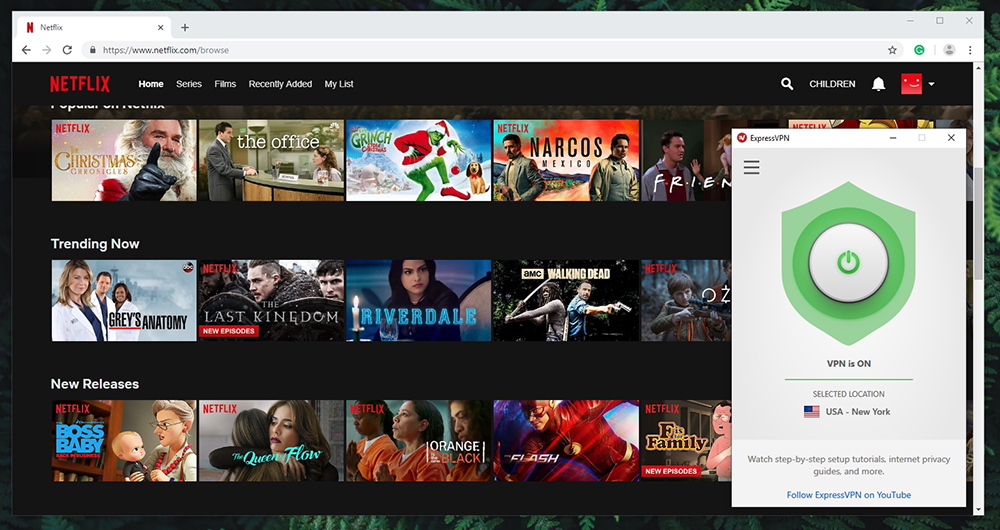
Task: Click the CHILDREN link
Action: click(832, 84)
